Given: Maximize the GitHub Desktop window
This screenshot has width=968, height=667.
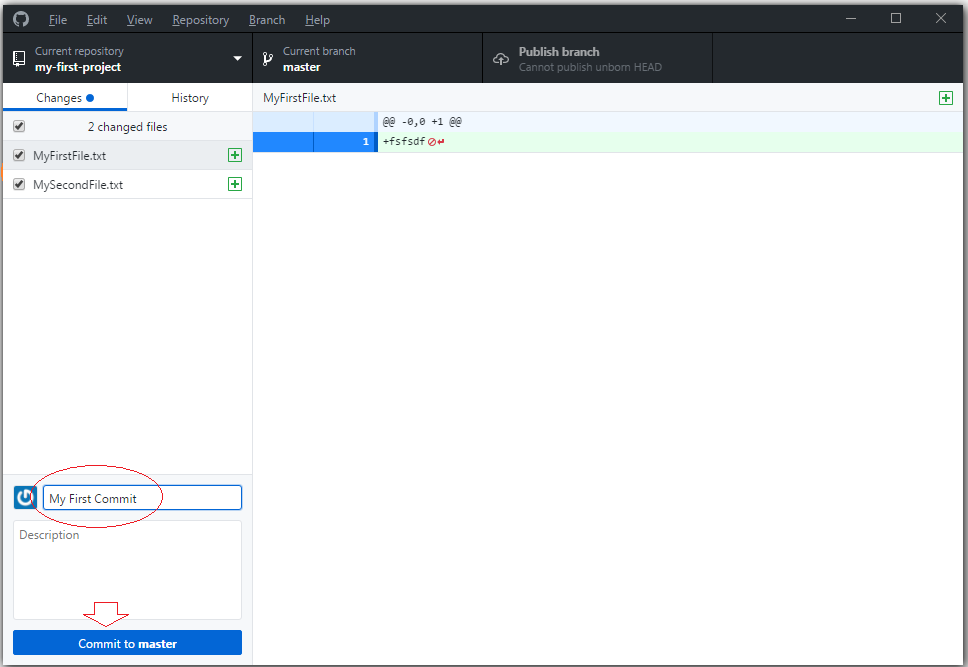Looking at the screenshot, I should click(x=896, y=19).
